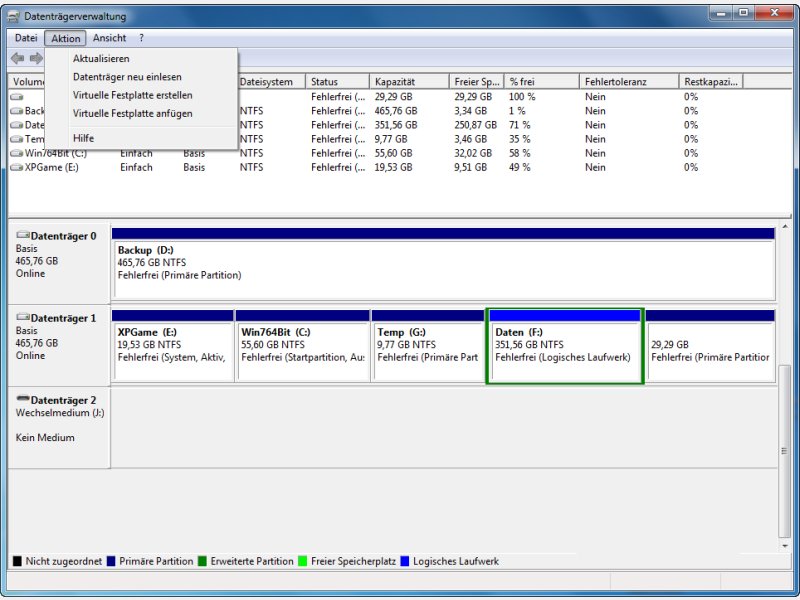Click the 19,53 GB capacity list cell

point(393,167)
